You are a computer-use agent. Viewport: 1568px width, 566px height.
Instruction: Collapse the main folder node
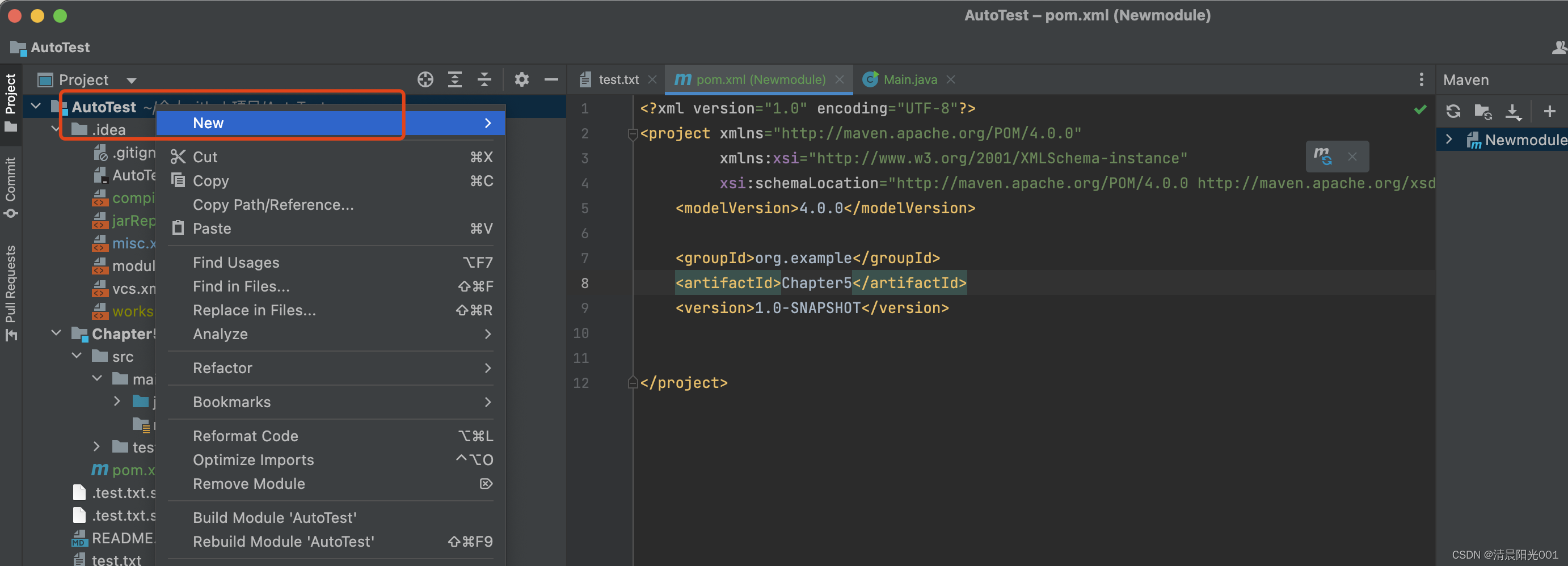pyautogui.click(x=97, y=378)
